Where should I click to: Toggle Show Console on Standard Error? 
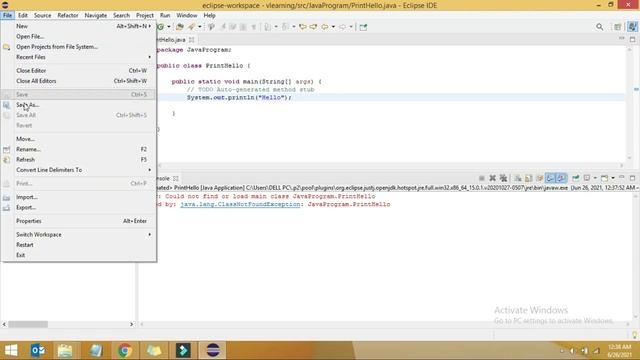[562, 178]
